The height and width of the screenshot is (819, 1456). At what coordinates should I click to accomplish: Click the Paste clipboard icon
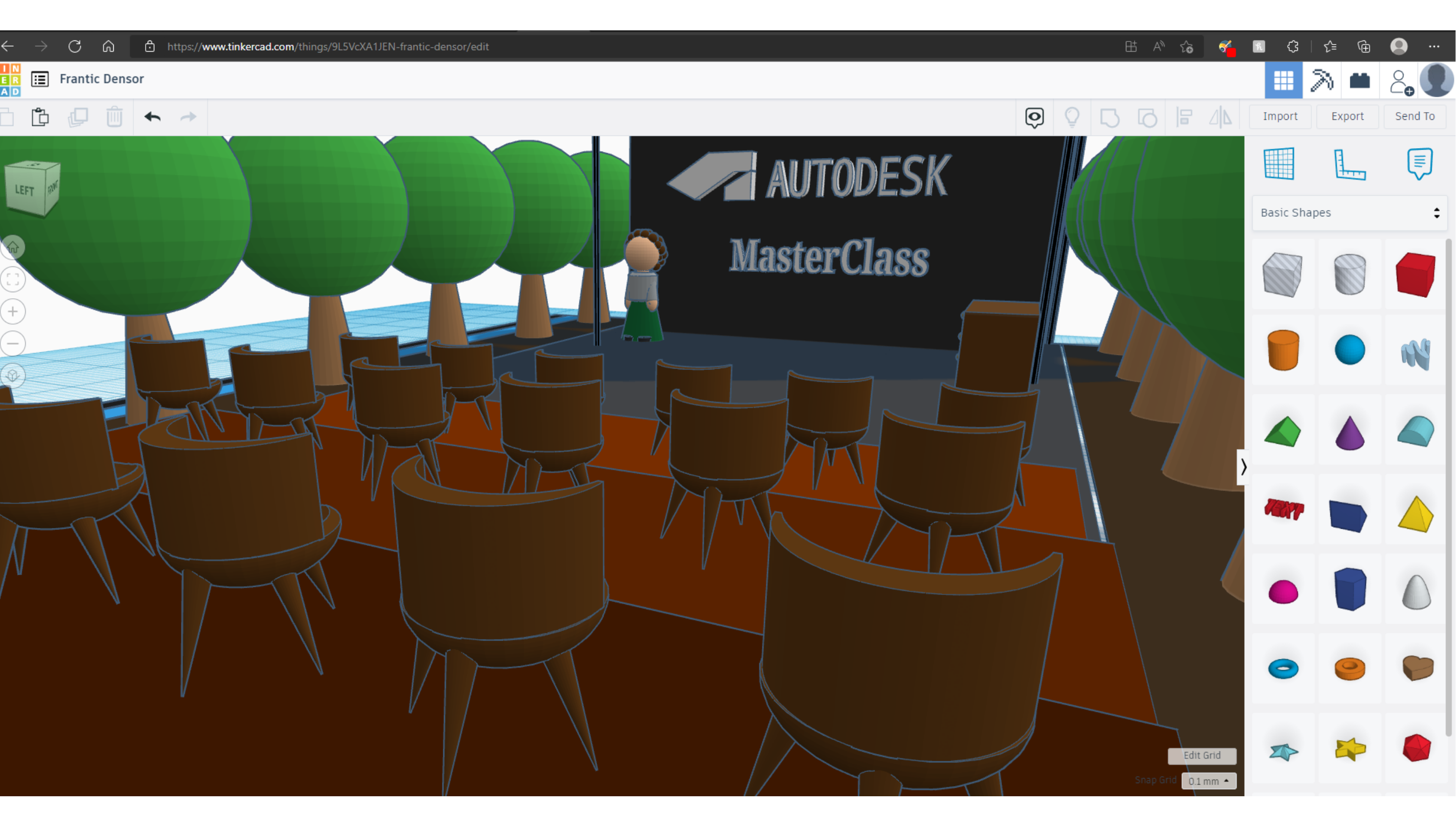(40, 117)
